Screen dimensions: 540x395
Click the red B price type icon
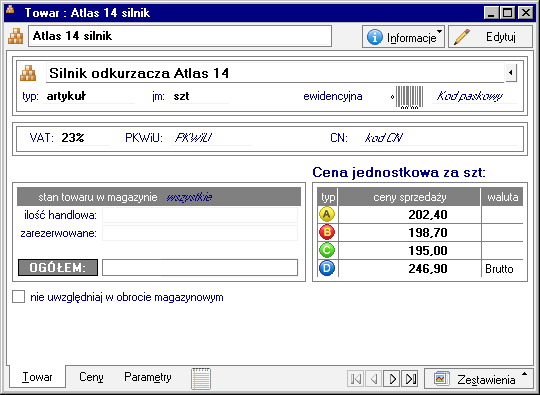tap(327, 232)
